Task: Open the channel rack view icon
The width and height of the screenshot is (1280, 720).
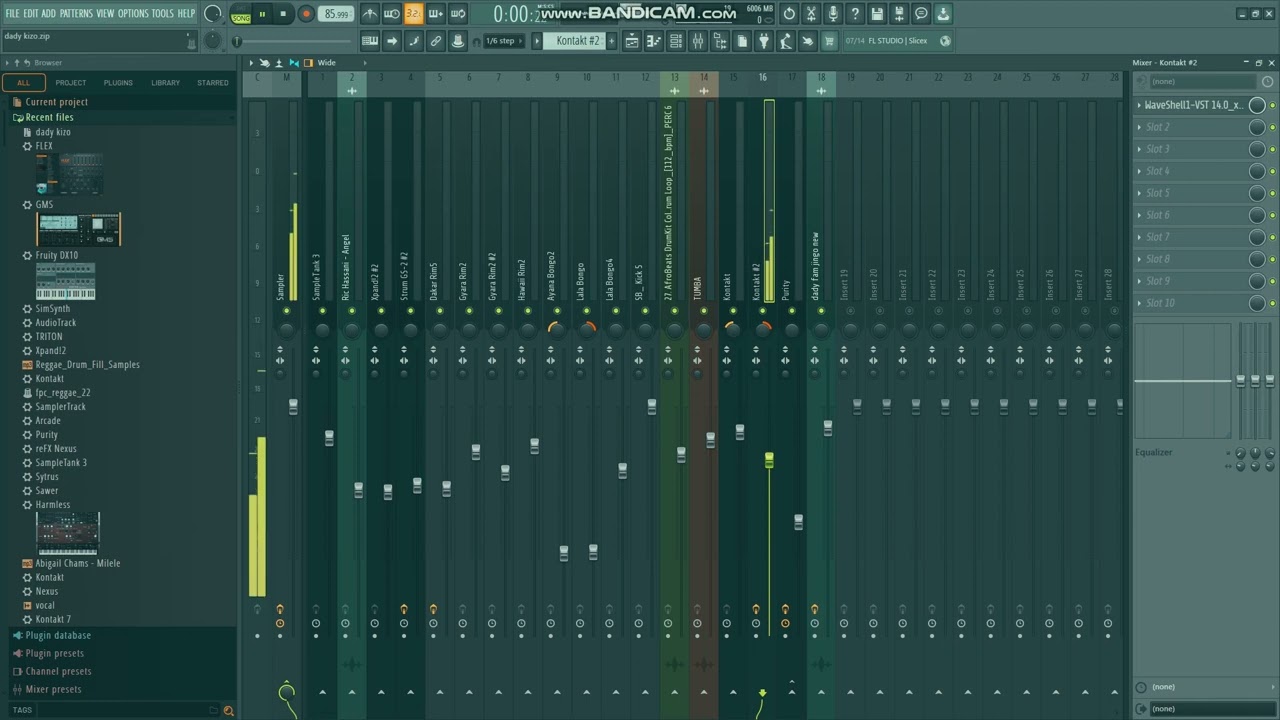Action: coord(676,41)
